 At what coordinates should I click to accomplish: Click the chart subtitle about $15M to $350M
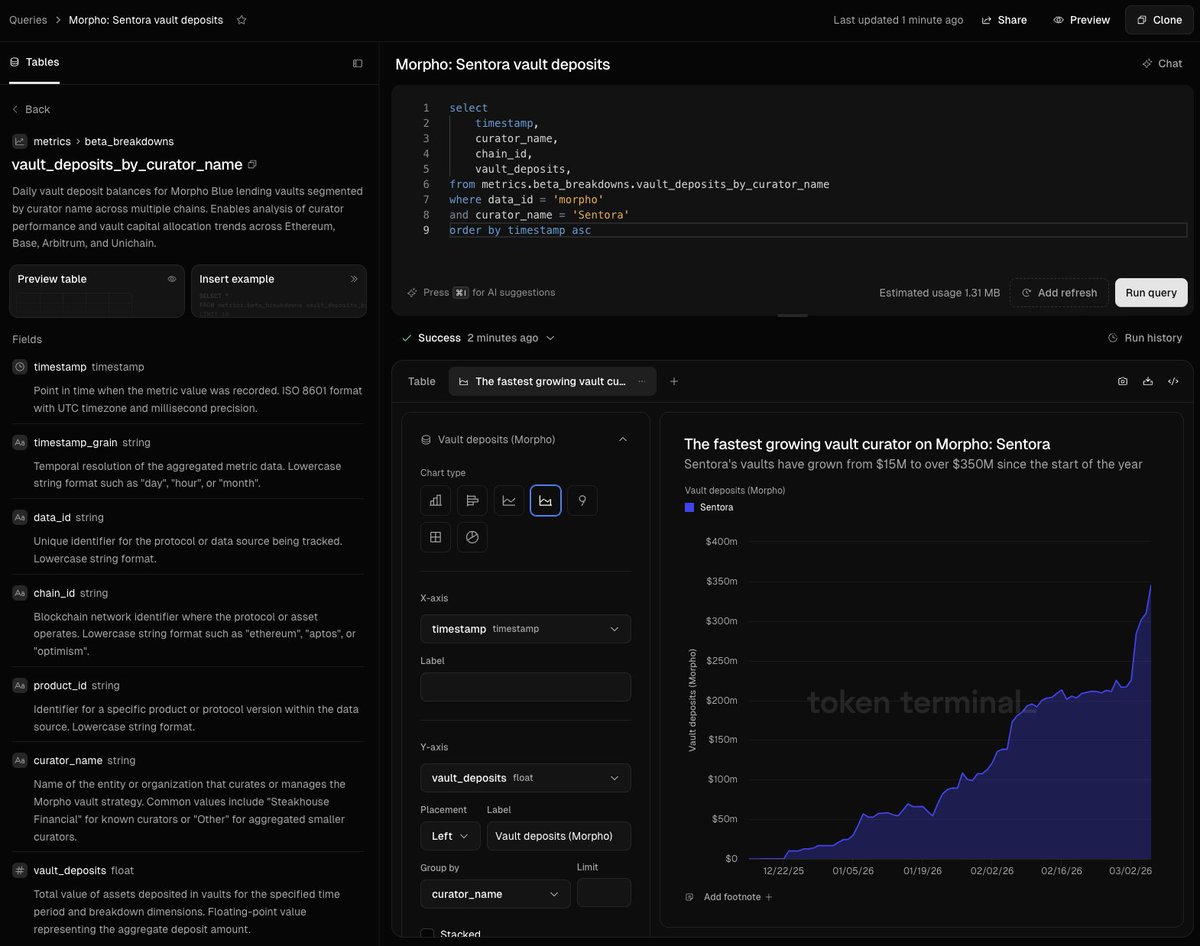[x=913, y=464]
